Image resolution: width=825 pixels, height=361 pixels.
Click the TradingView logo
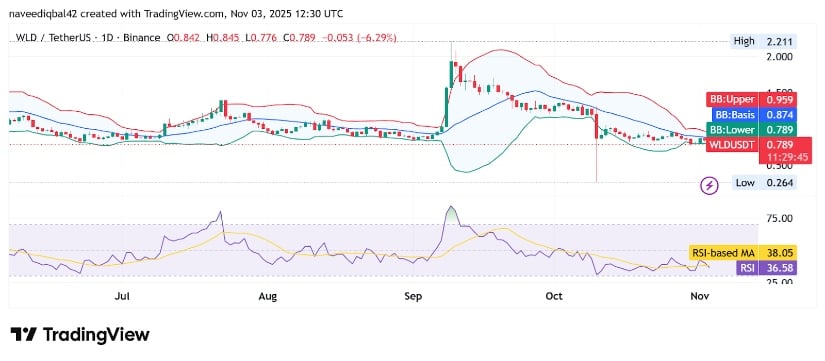pyautogui.click(x=80, y=335)
